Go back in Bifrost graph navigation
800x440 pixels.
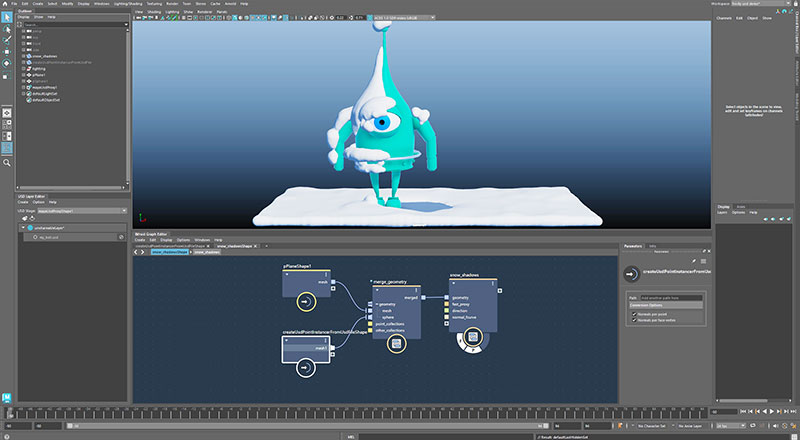(x=136, y=252)
